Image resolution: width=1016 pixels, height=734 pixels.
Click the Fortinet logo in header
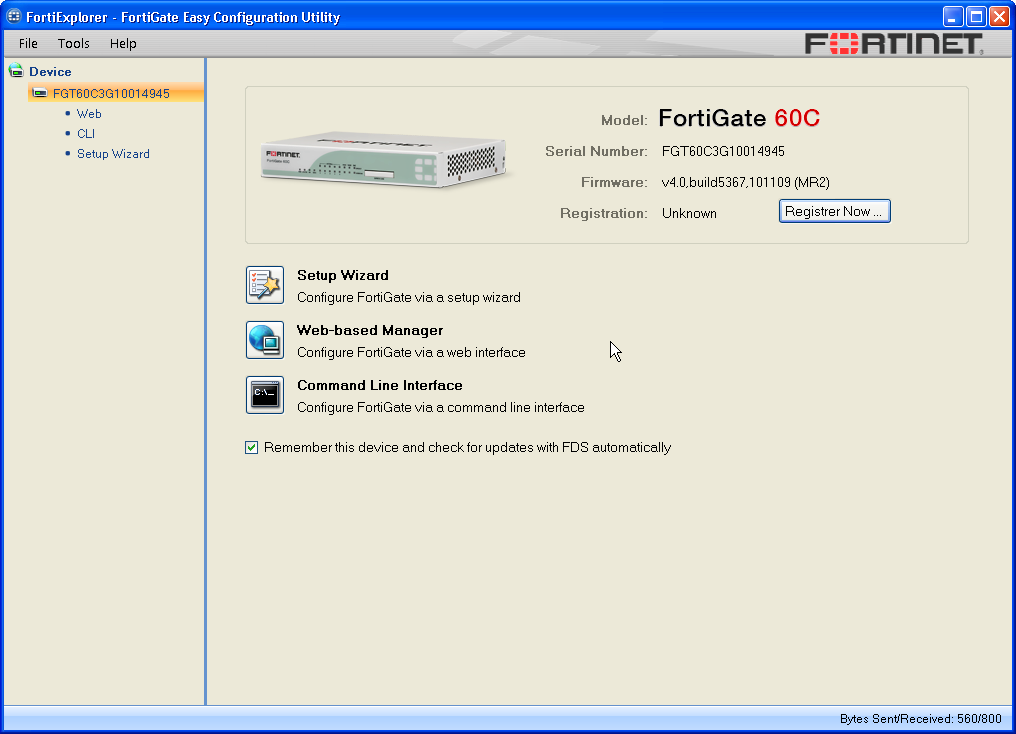coord(894,44)
